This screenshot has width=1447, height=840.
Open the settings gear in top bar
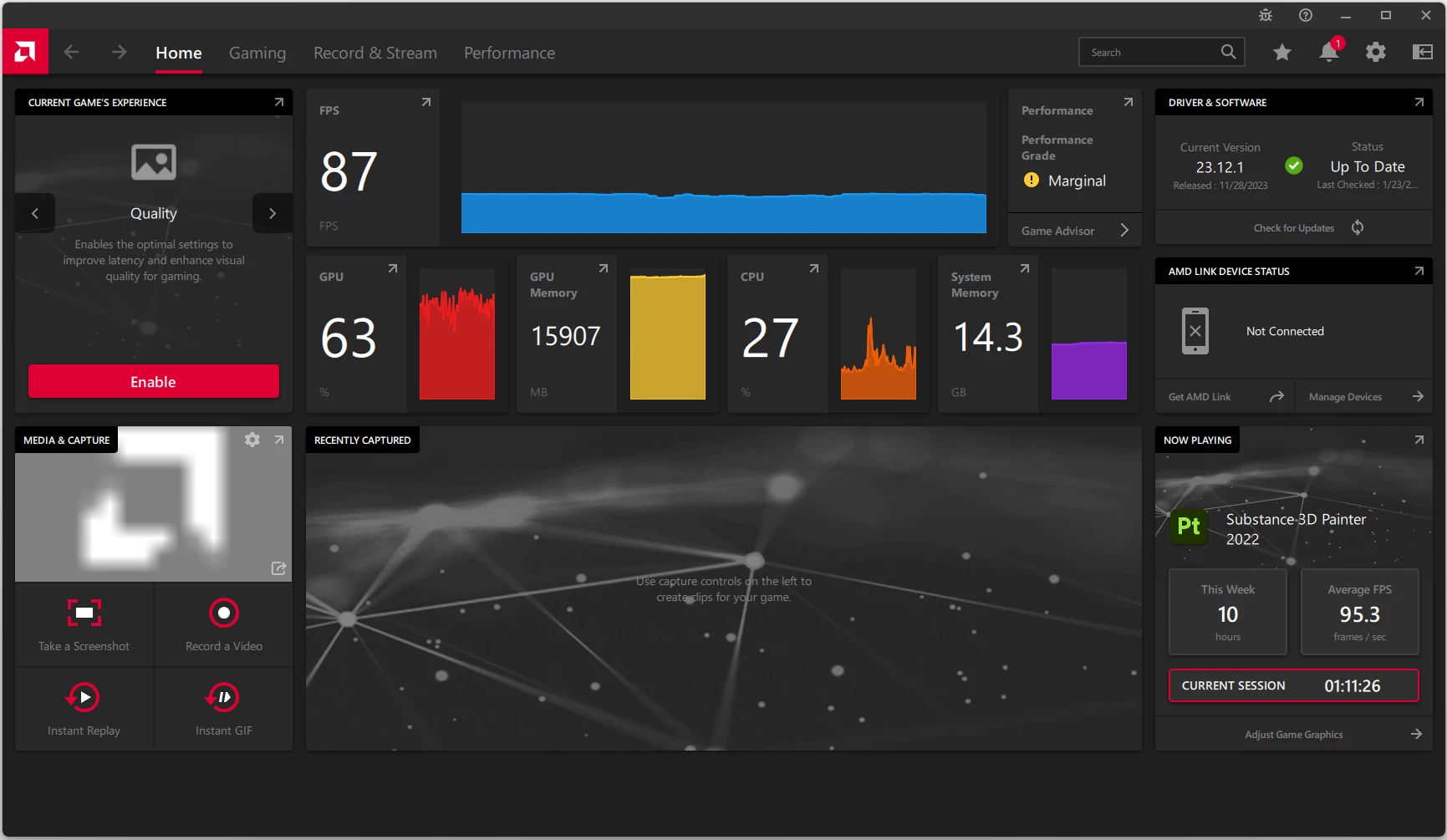click(x=1375, y=52)
